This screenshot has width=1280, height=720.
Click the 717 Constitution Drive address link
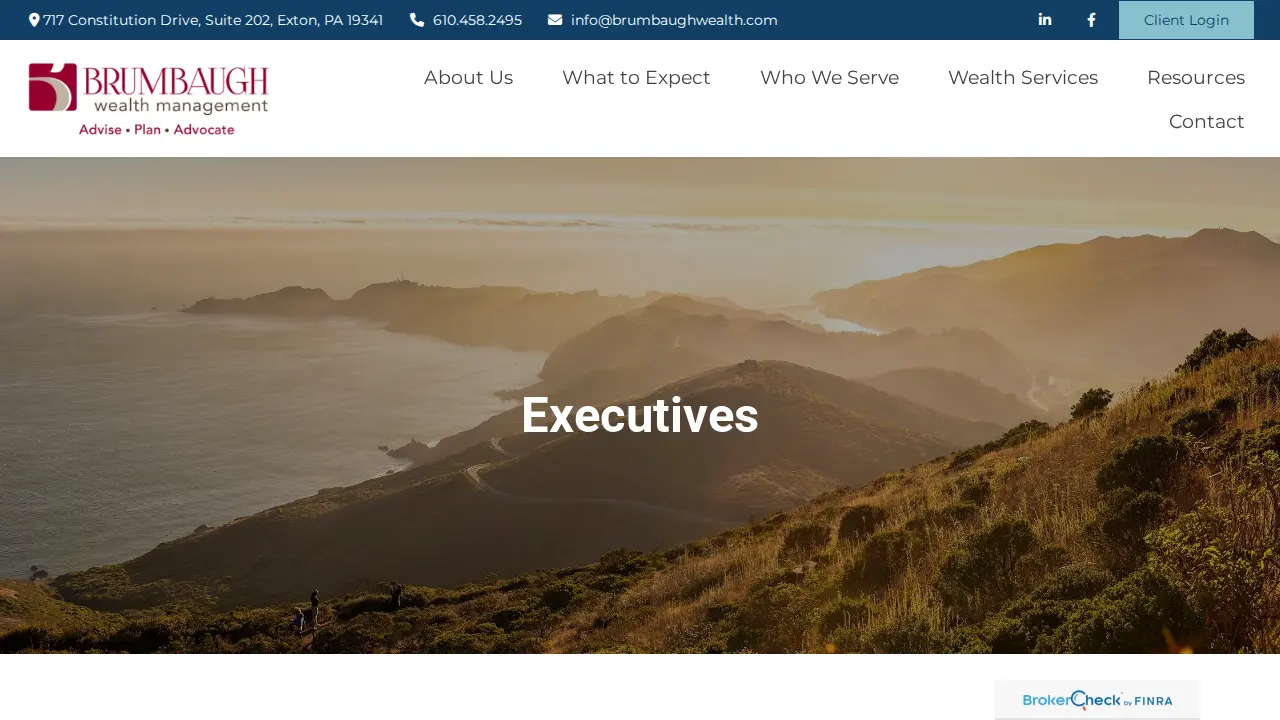coord(213,20)
